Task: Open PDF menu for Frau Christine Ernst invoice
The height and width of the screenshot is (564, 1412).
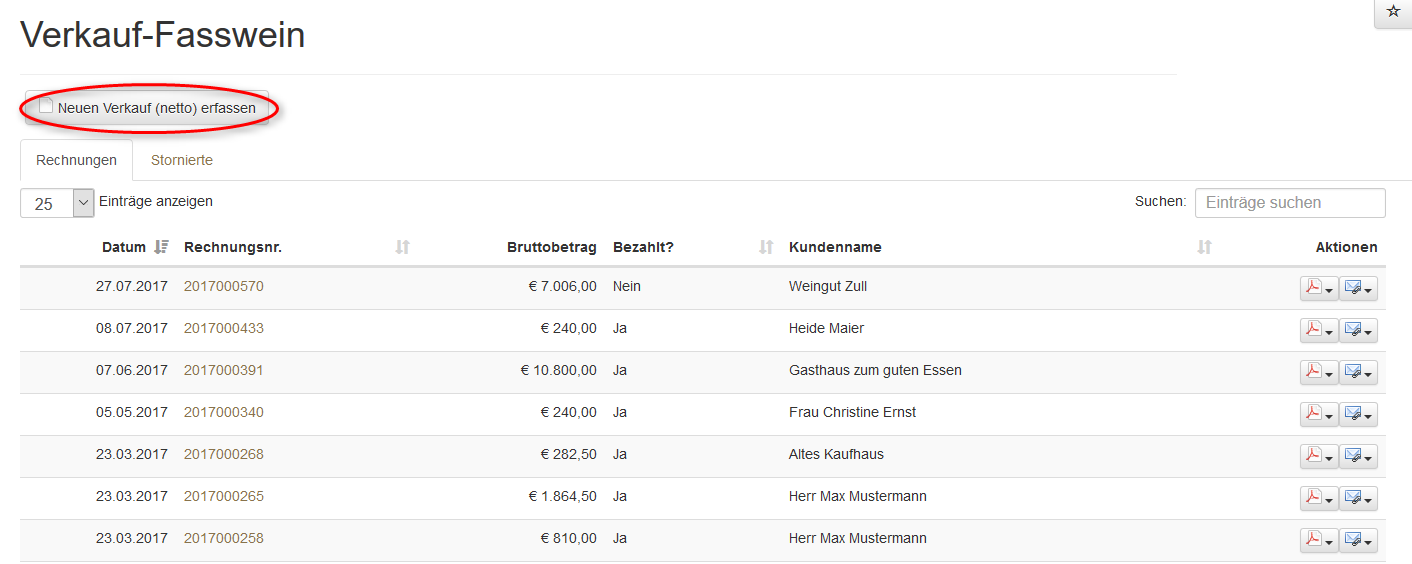Action: coord(1318,414)
